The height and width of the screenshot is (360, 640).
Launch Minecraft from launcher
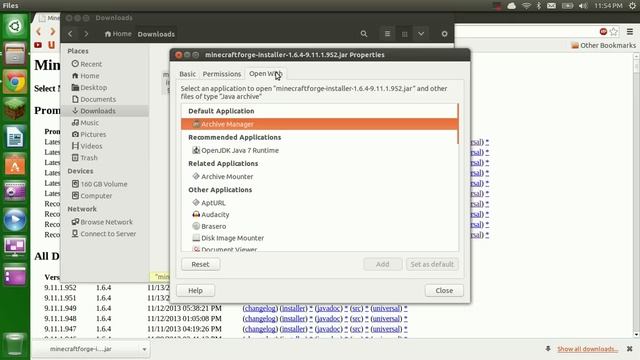pos(15,109)
